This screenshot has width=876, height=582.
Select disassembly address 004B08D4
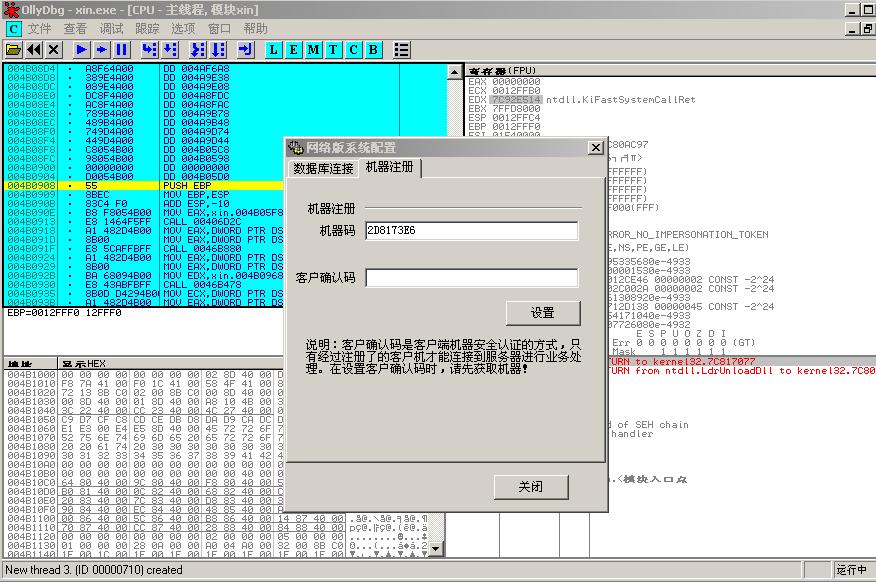pos(31,69)
